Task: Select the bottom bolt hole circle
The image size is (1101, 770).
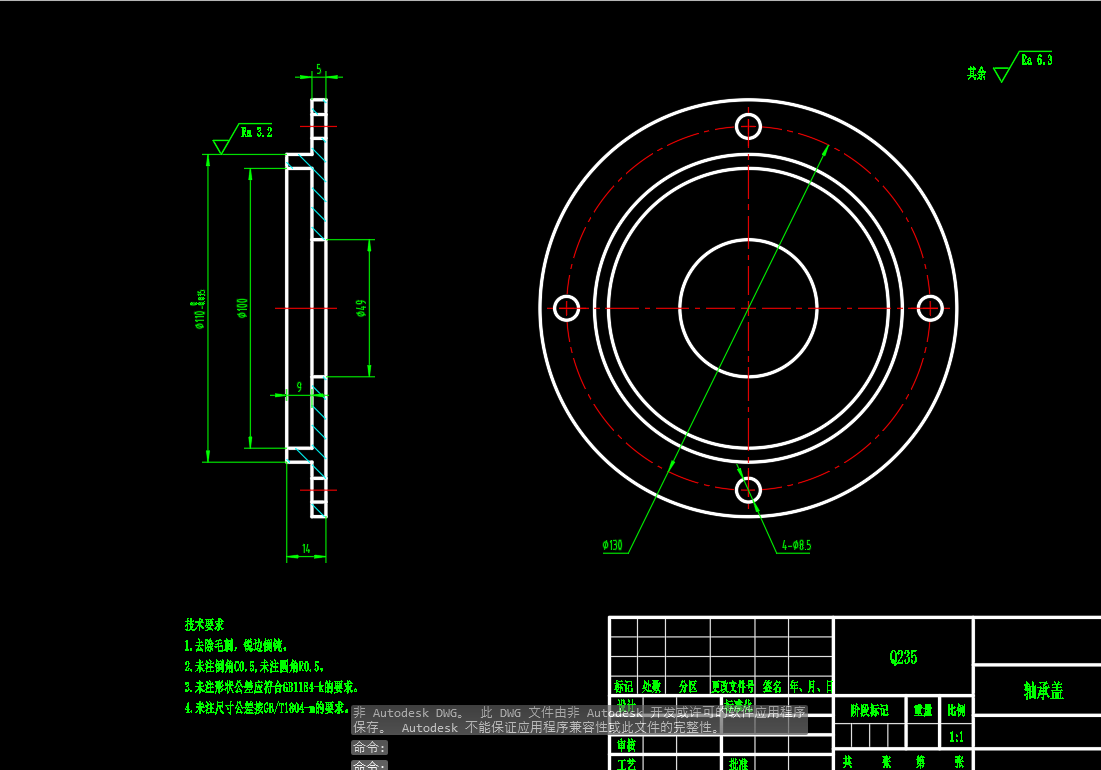Action: click(x=749, y=490)
